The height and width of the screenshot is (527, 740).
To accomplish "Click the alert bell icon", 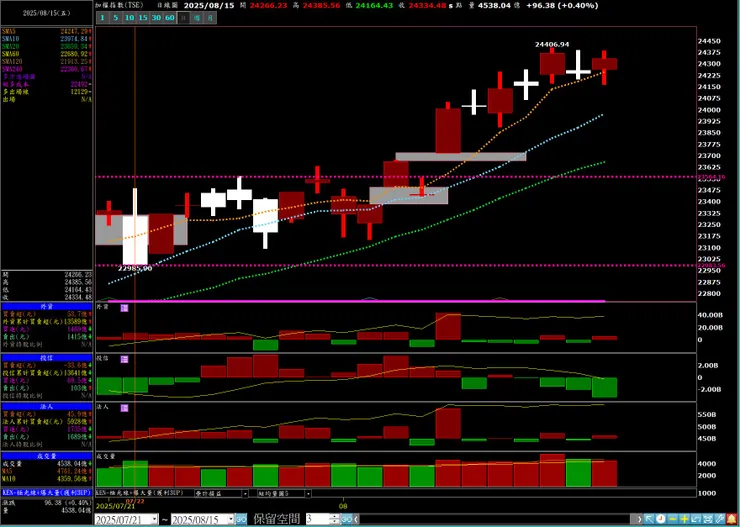I will [732, 519].
